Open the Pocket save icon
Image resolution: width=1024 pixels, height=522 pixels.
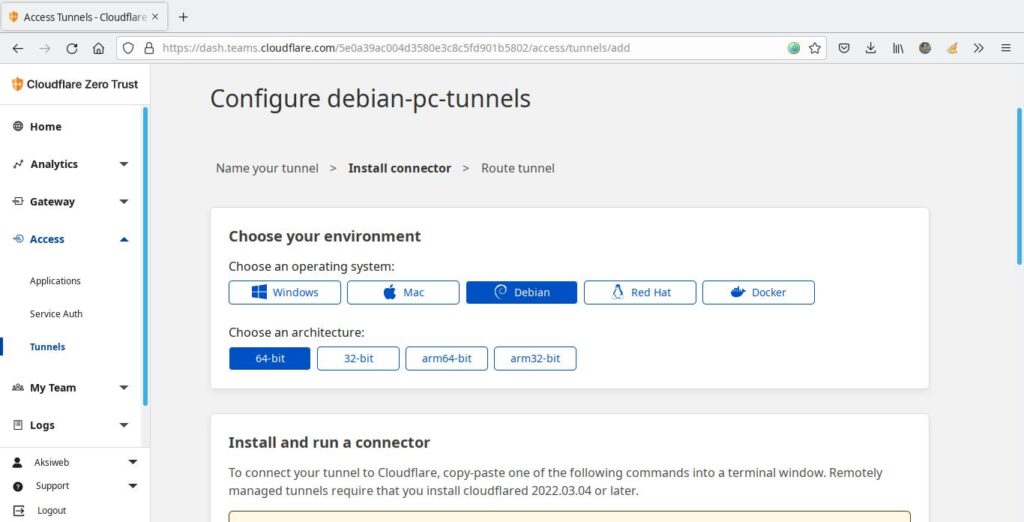(x=844, y=48)
